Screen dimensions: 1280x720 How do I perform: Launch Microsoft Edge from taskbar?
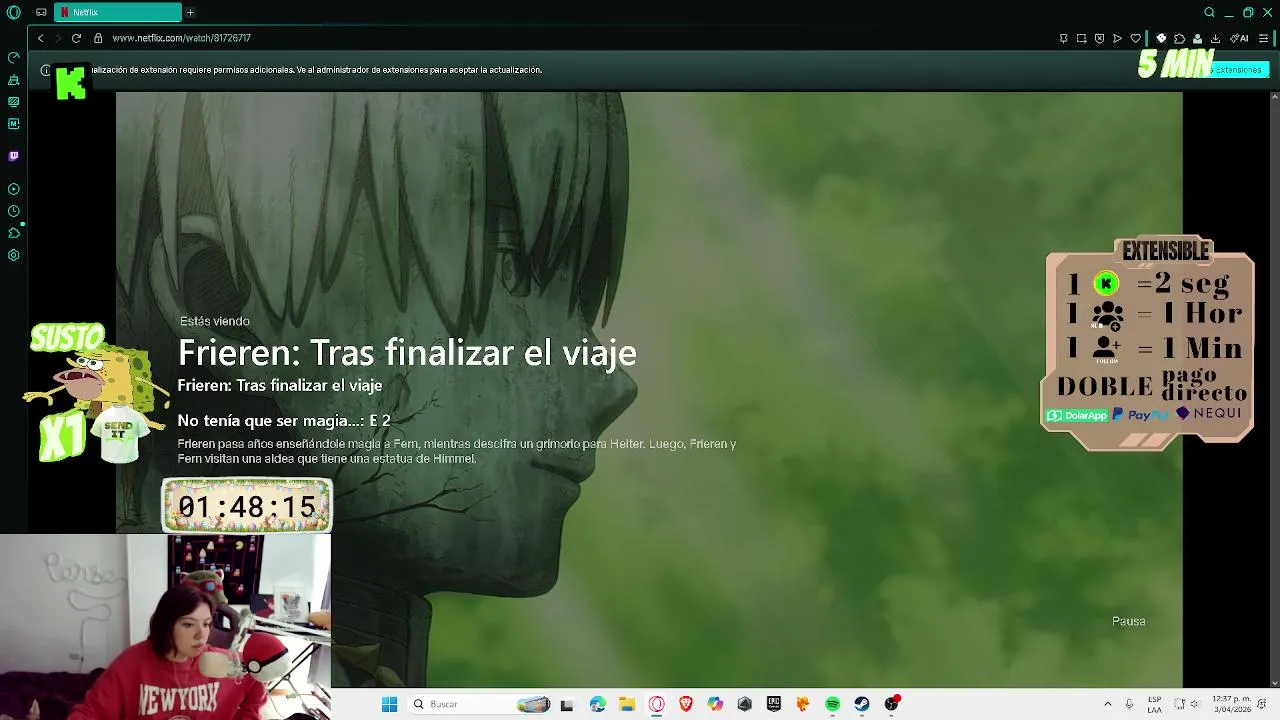(x=597, y=704)
